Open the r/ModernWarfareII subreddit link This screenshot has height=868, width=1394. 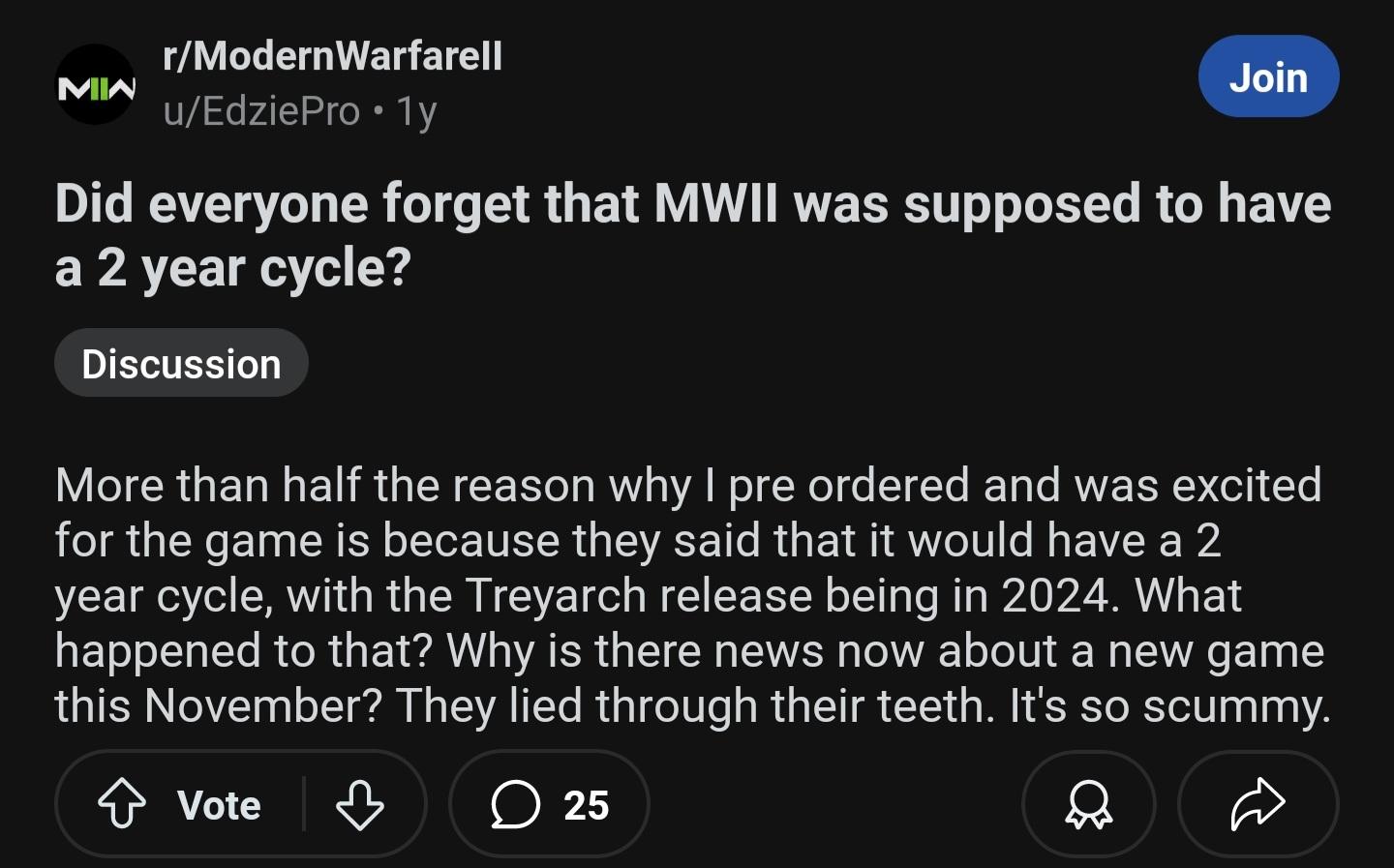(333, 56)
